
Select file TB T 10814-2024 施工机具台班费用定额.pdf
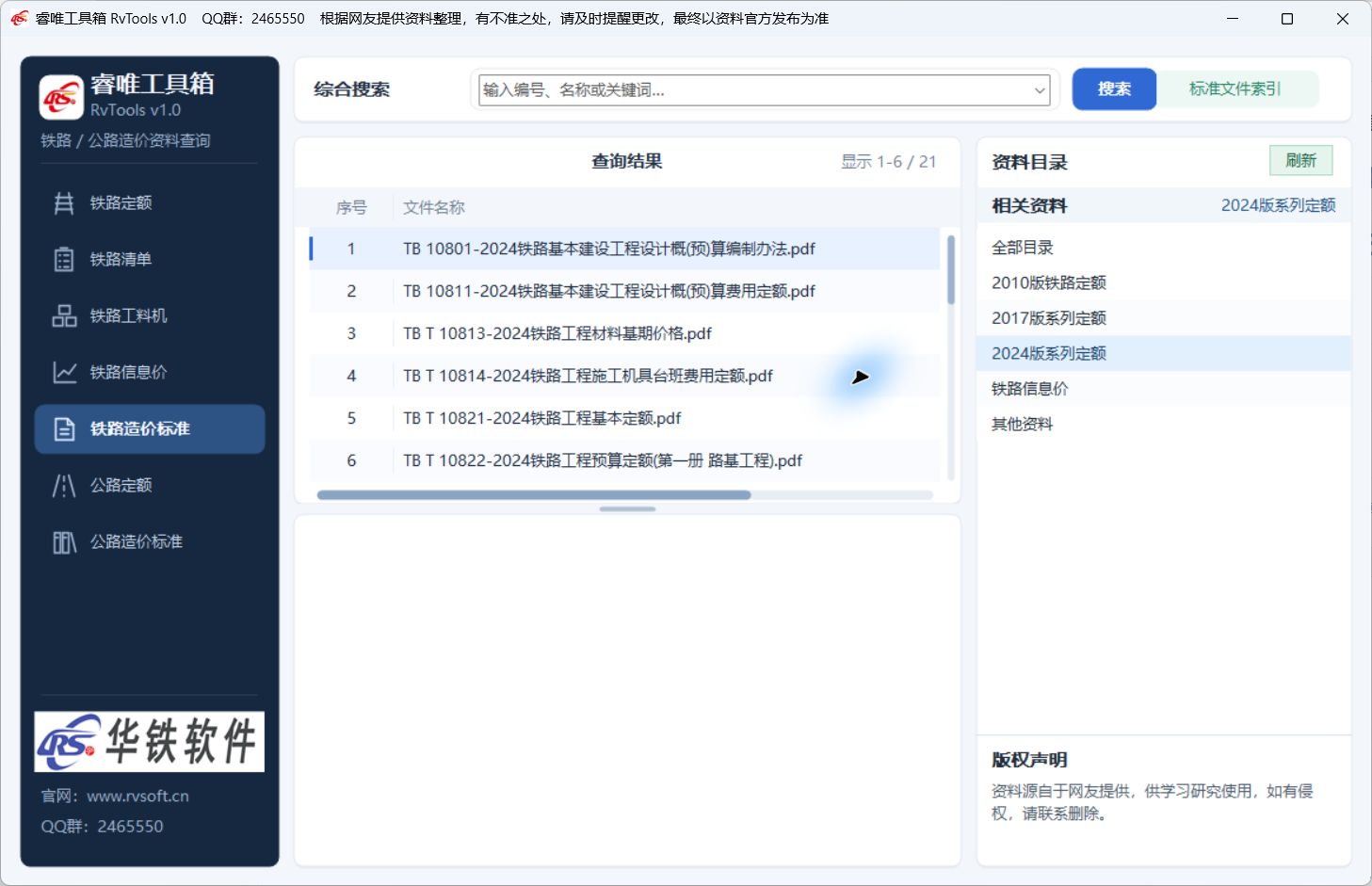click(624, 376)
